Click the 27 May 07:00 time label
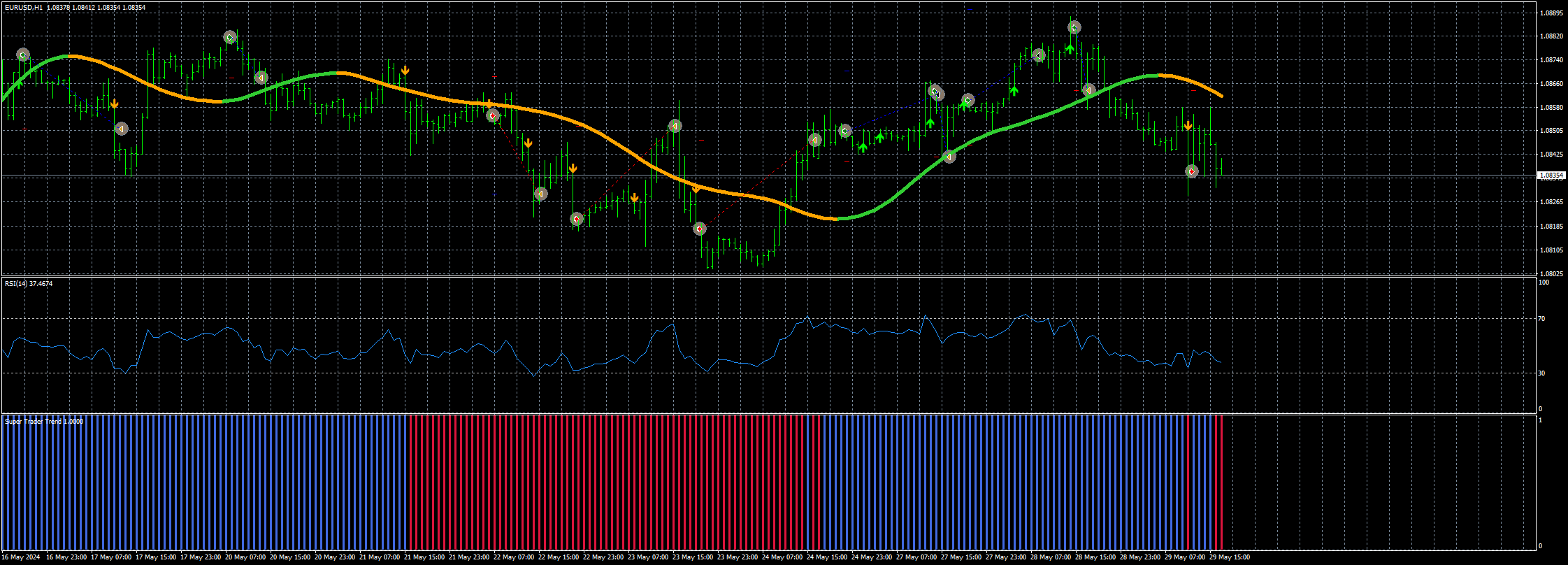1568x565 pixels. 916,557
